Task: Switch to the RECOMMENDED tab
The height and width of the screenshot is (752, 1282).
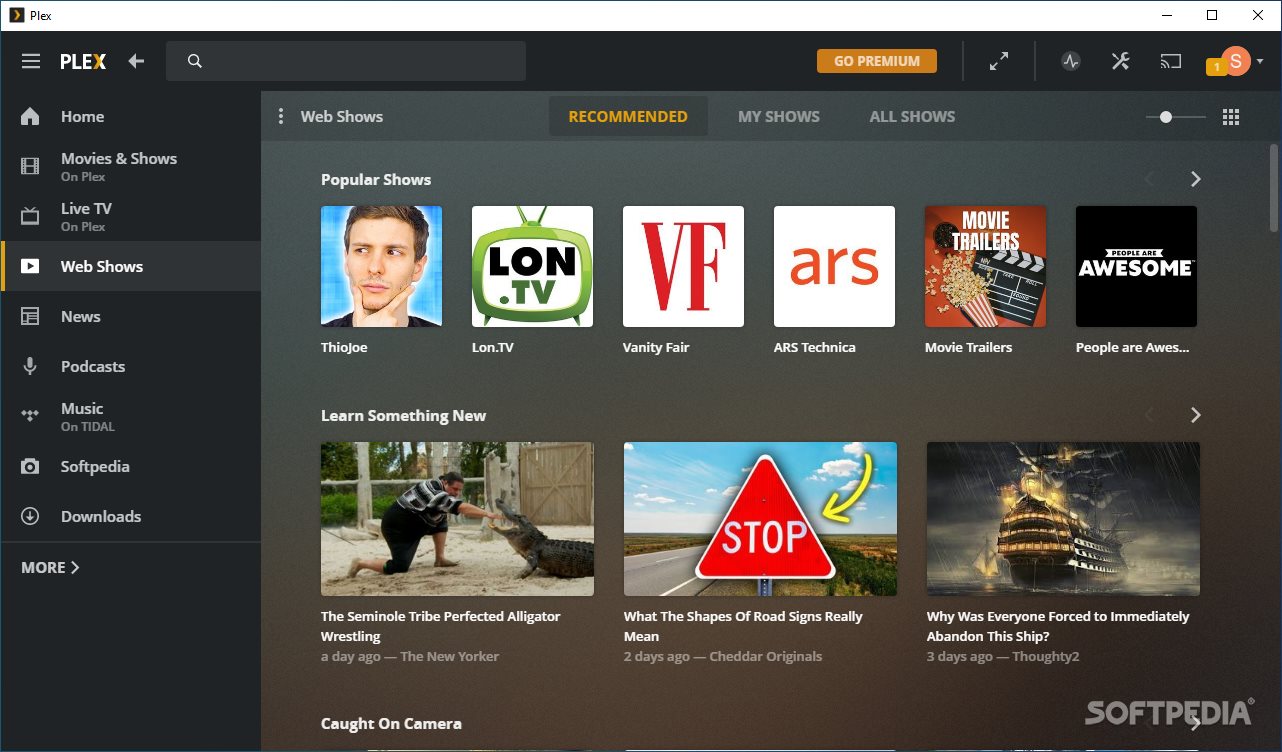Action: (628, 116)
